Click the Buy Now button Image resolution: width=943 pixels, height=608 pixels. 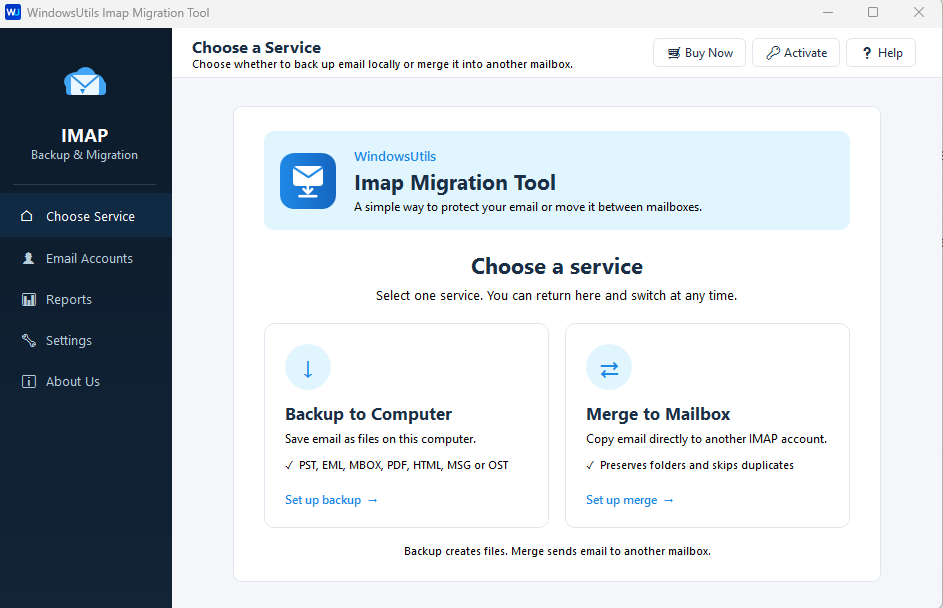[699, 53]
